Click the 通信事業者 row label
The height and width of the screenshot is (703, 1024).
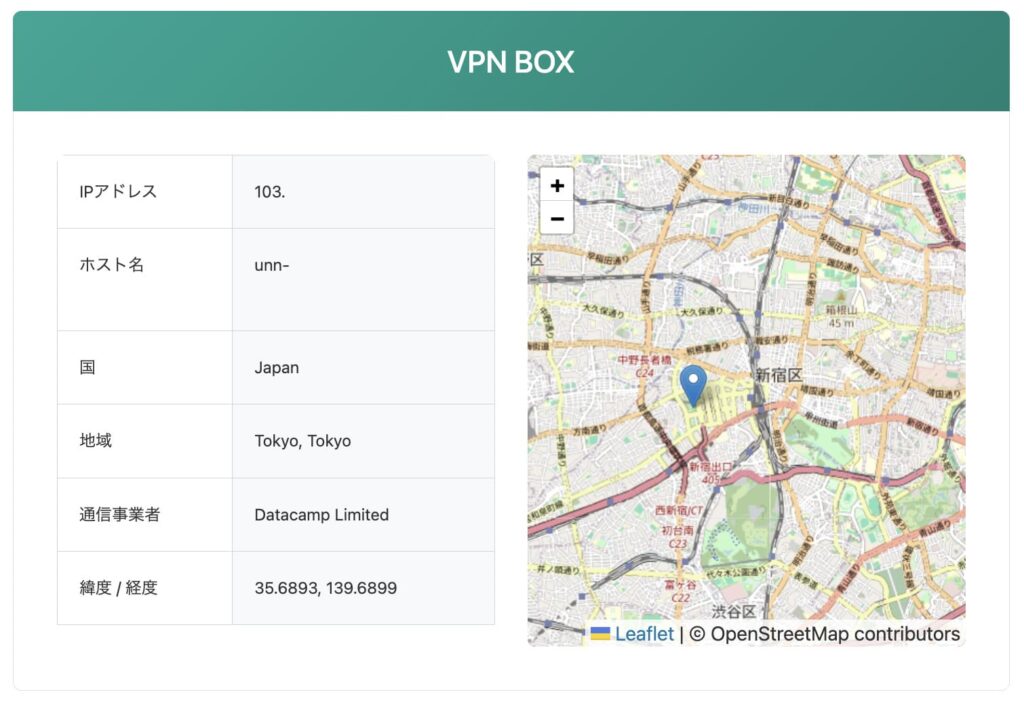pyautogui.click(x=120, y=515)
